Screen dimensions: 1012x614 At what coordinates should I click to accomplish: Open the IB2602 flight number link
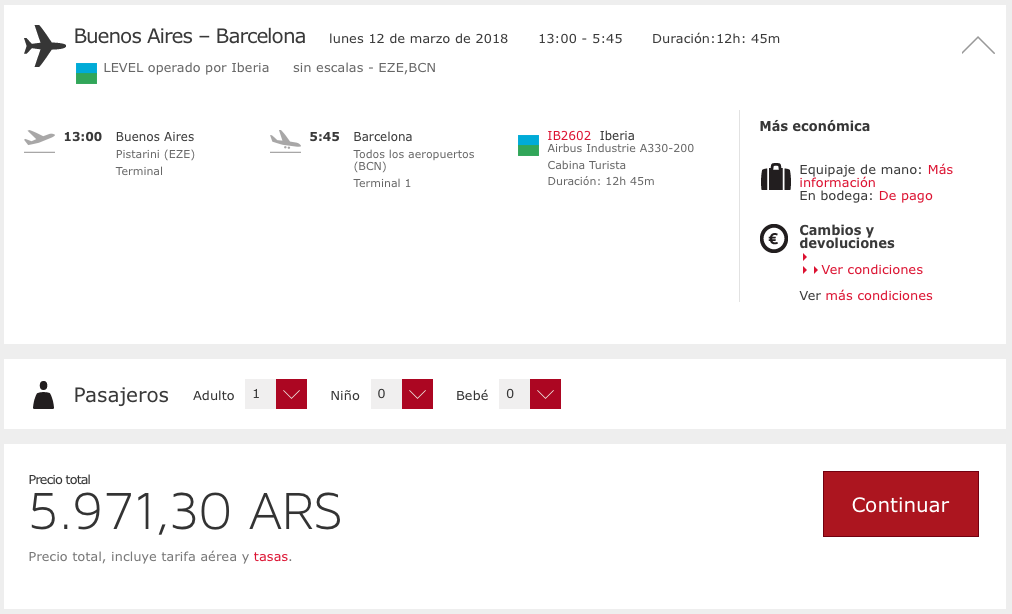coord(569,136)
